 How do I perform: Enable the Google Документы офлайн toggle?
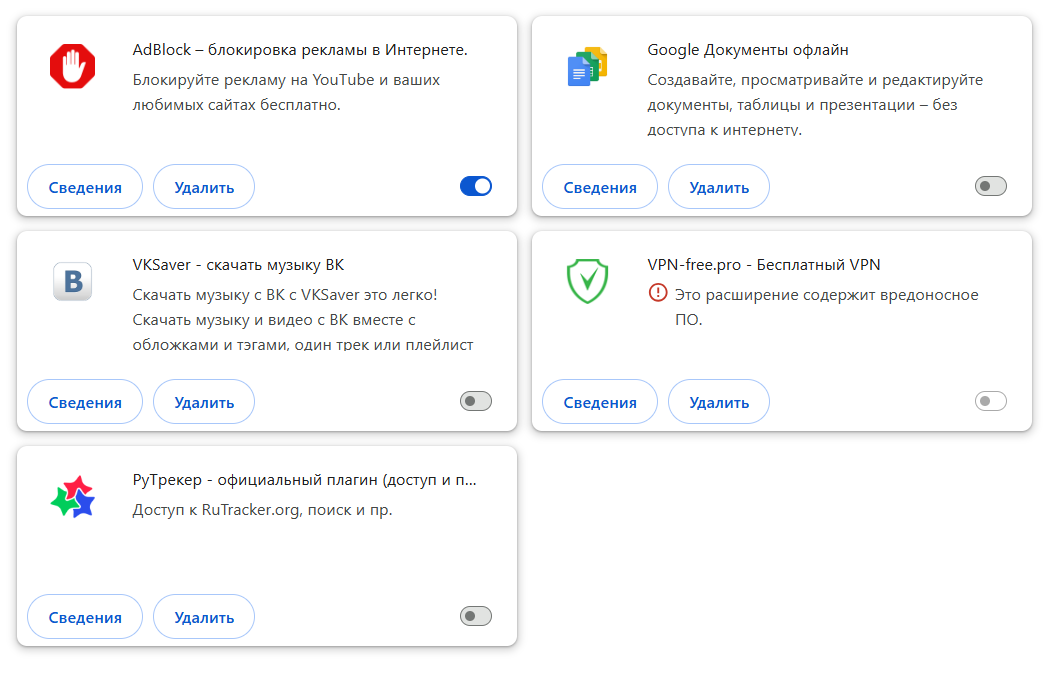coord(991,186)
